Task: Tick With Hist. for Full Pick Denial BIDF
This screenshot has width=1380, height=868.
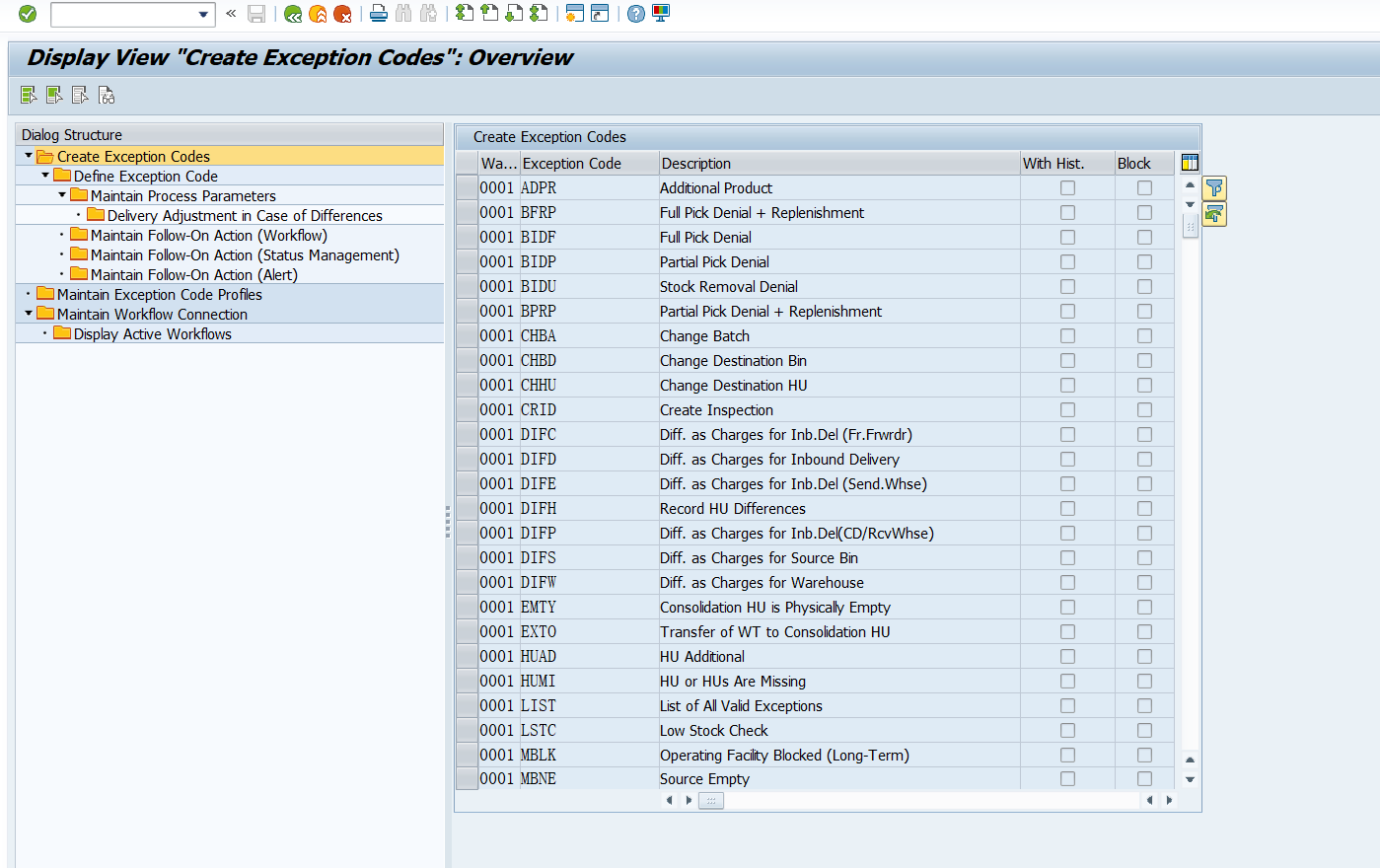Action: point(1067,237)
